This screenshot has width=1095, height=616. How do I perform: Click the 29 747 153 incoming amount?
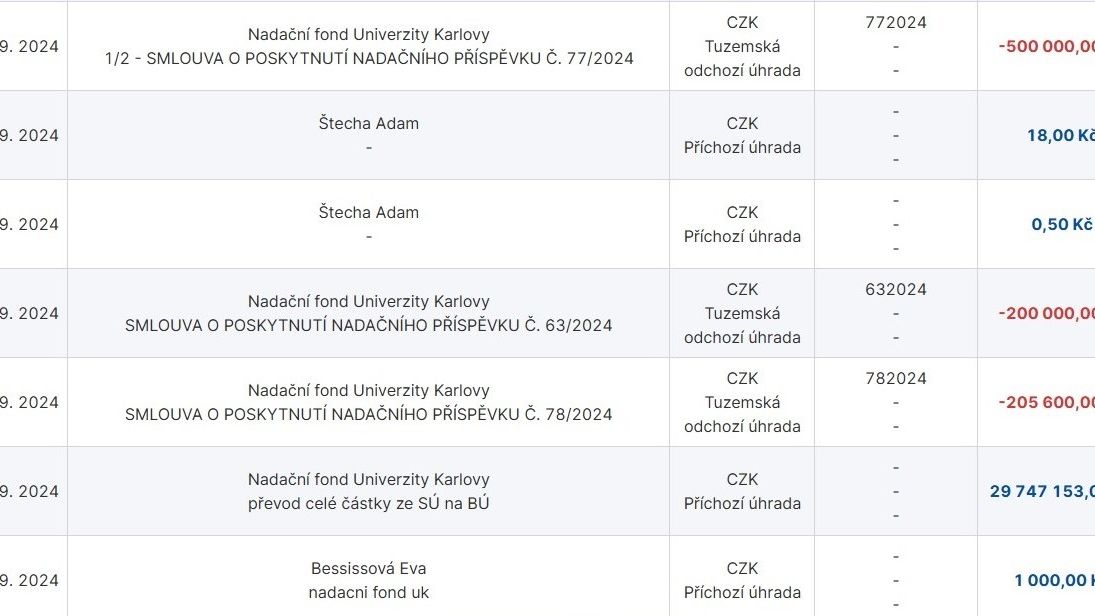pyautogui.click(x=1042, y=492)
